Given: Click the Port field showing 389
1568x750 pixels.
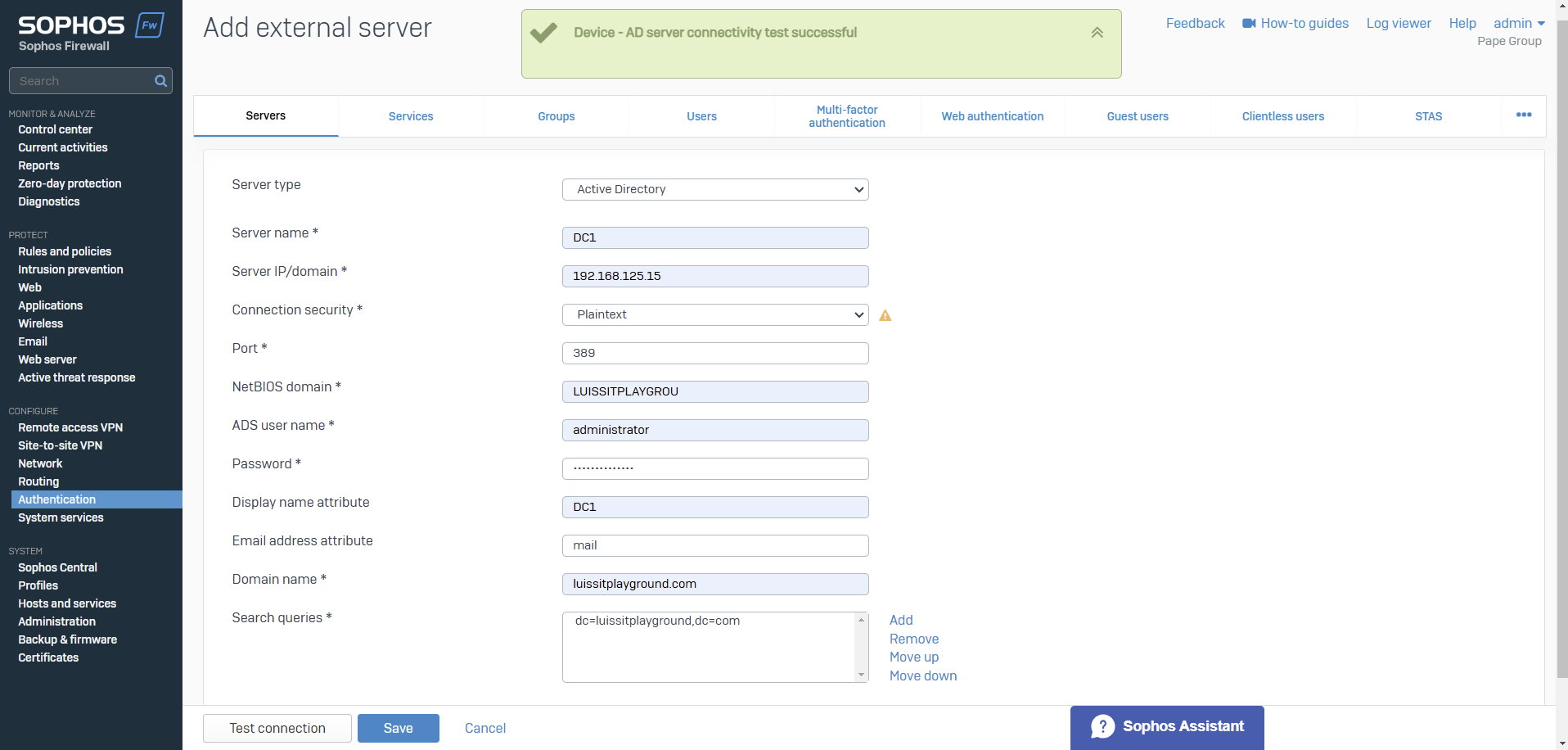Looking at the screenshot, I should (x=715, y=353).
